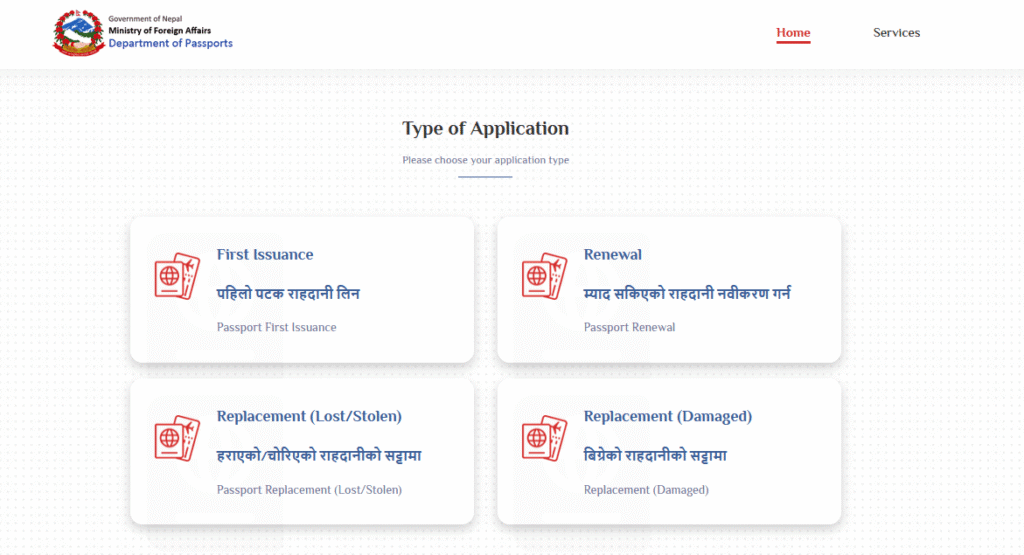Click the 'Passport Replacement (Lost/Stolen)' subtitle text
Image resolution: width=1024 pixels, height=555 pixels.
(x=309, y=490)
